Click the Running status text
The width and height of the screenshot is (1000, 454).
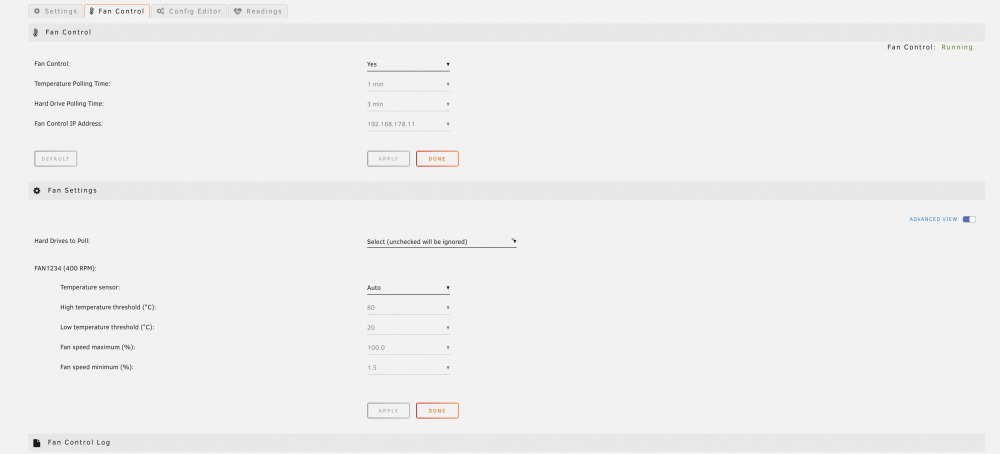coord(957,47)
